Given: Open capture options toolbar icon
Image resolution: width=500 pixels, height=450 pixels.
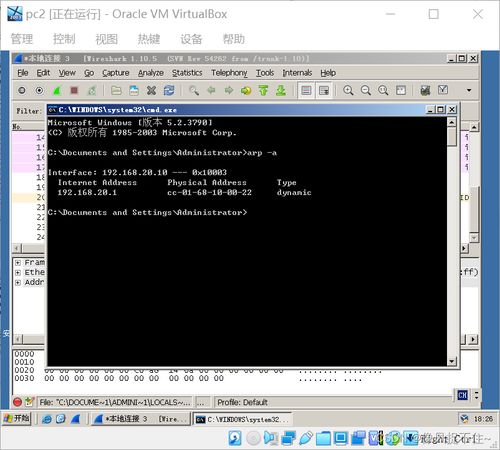Looking at the screenshot, I should pos(39,90).
